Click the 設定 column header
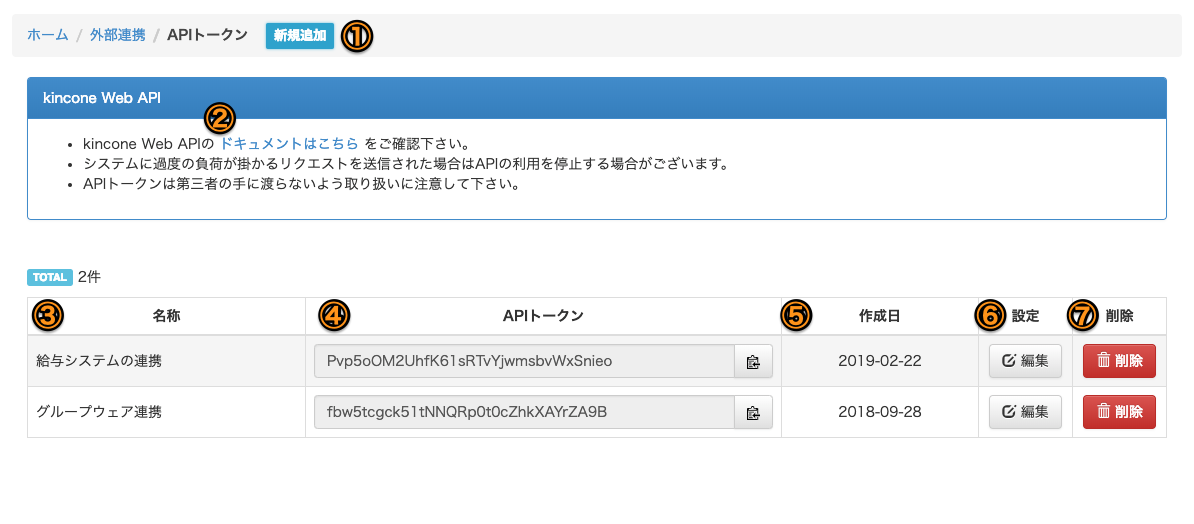Viewport: 1194px width, 524px height. click(1025, 316)
